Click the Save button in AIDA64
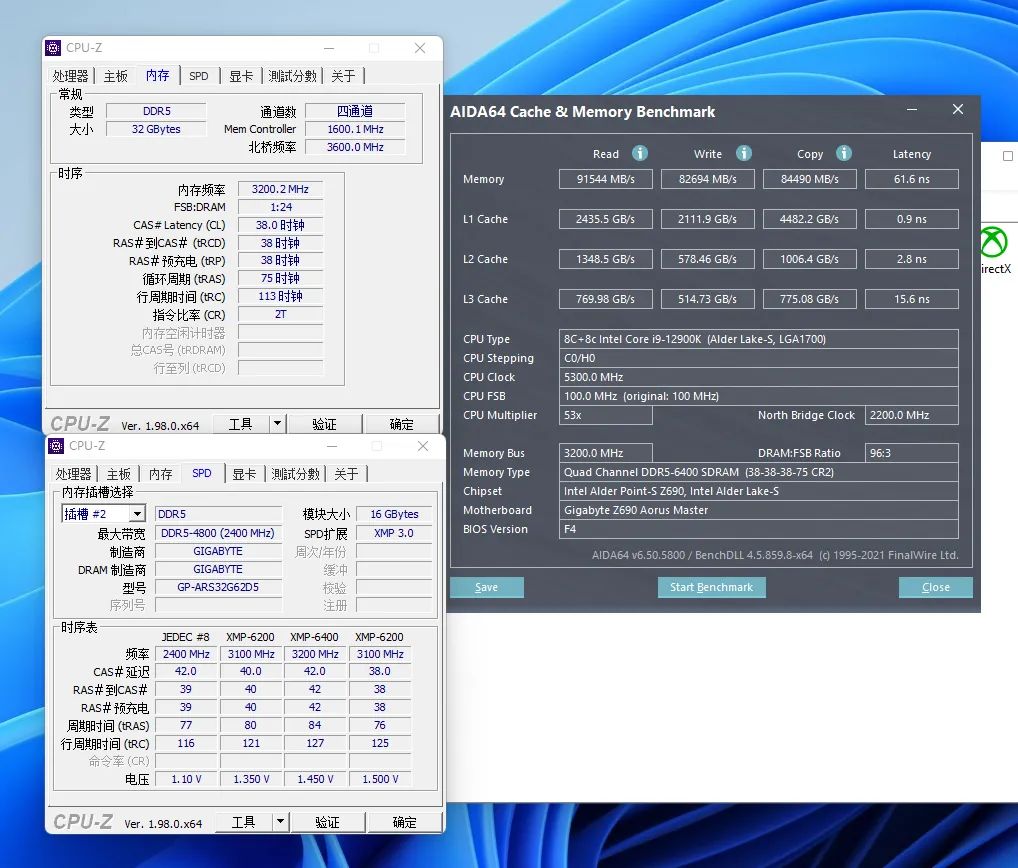The image size is (1018, 868). 486,587
